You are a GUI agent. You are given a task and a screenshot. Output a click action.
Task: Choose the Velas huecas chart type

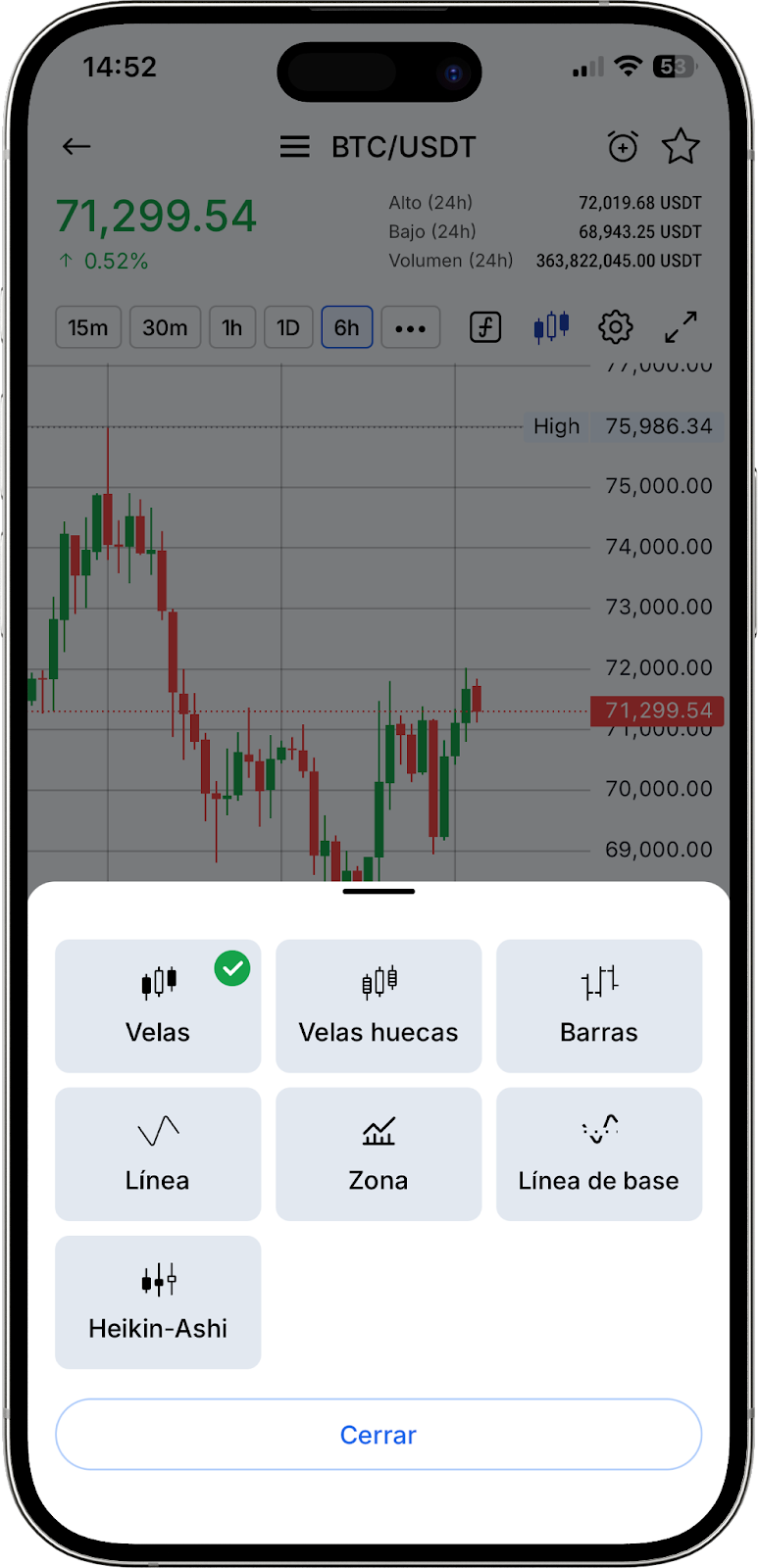point(379,1005)
